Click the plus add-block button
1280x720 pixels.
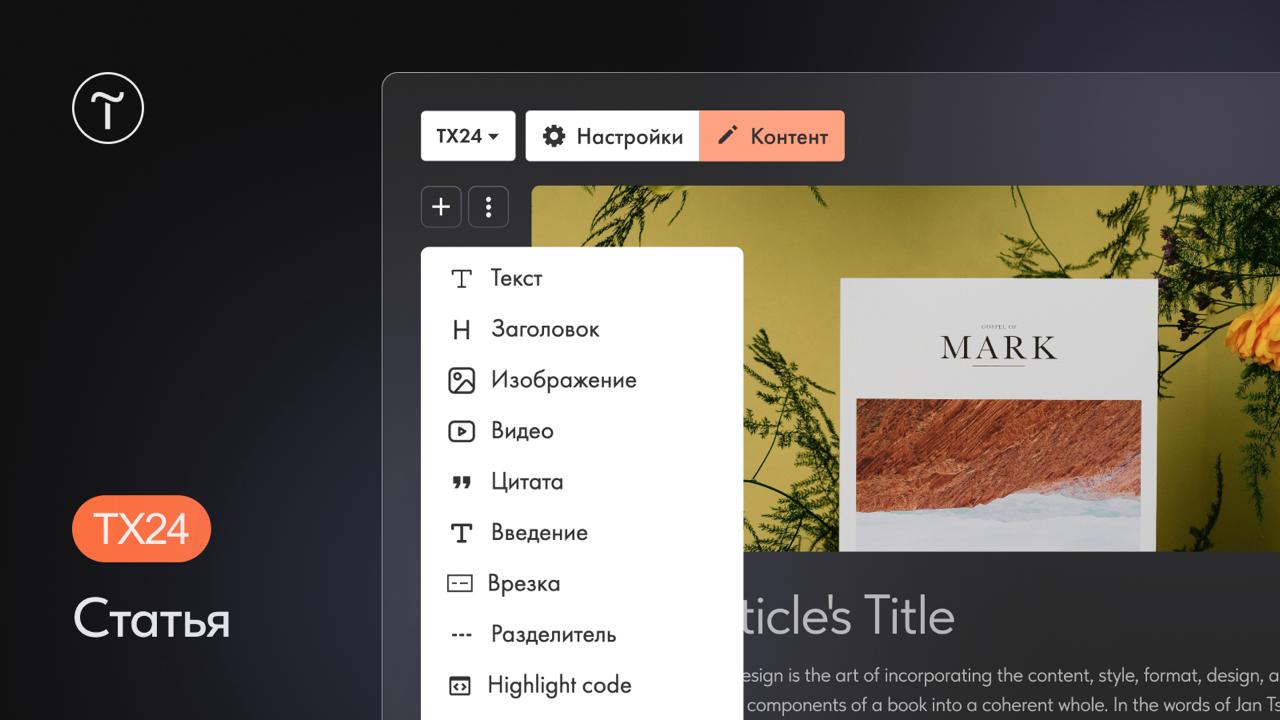coord(441,207)
